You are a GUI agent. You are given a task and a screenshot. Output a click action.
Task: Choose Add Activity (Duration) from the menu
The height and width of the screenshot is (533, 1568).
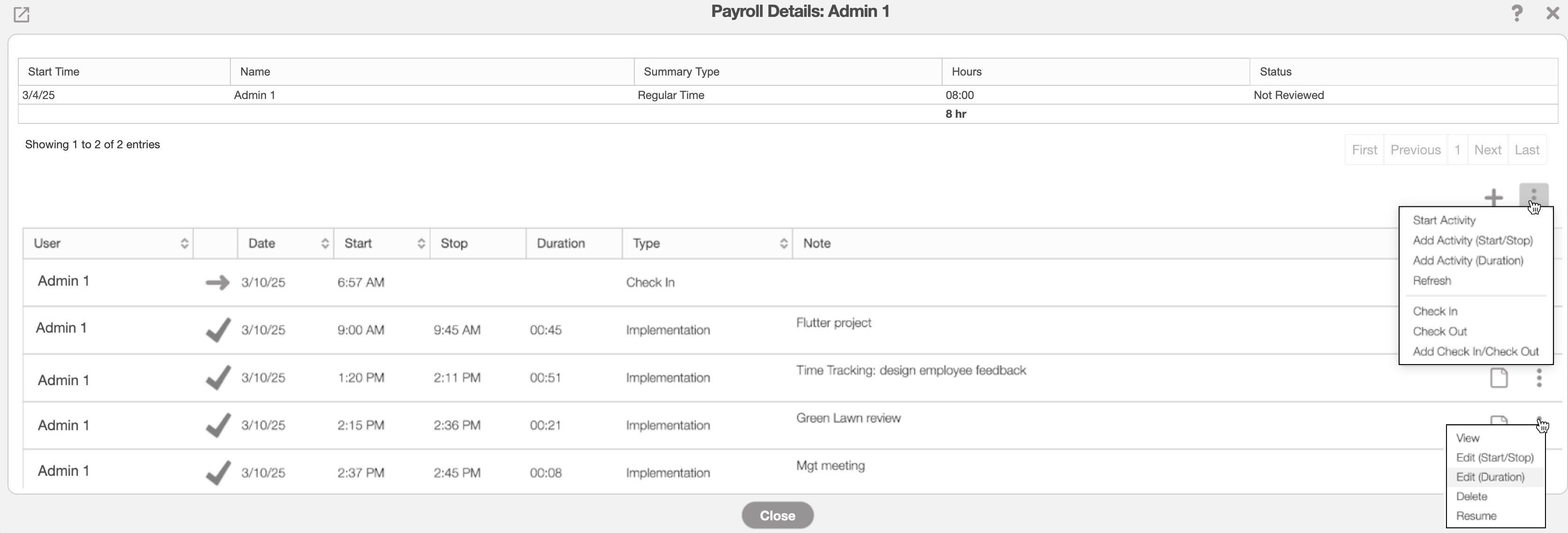pos(1468,260)
